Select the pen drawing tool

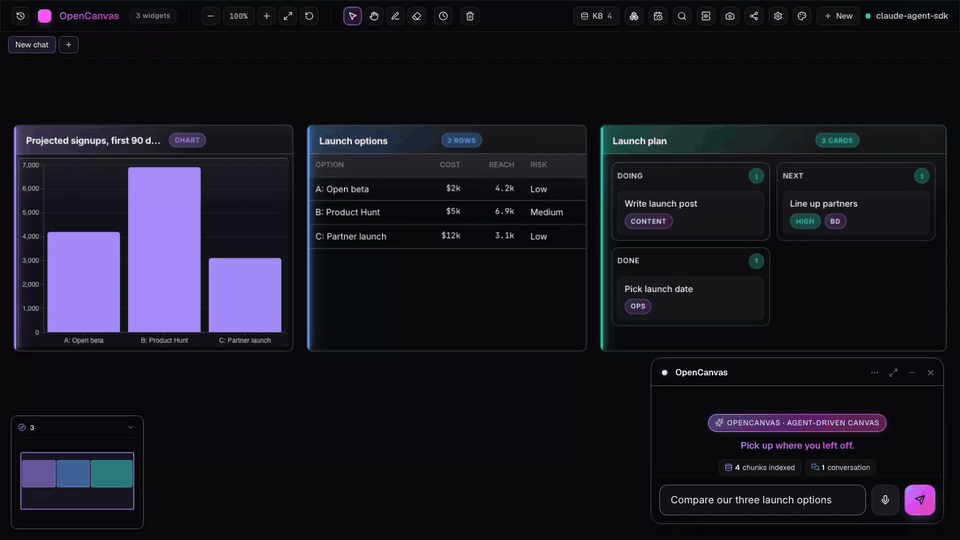tap(396, 16)
